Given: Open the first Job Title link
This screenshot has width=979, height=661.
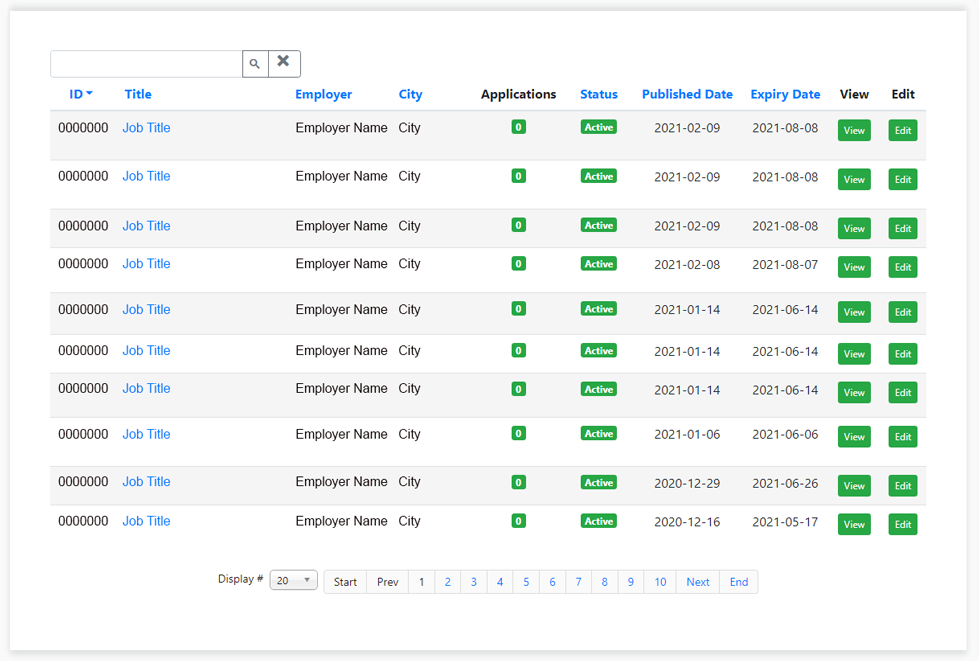Looking at the screenshot, I should tap(146, 127).
